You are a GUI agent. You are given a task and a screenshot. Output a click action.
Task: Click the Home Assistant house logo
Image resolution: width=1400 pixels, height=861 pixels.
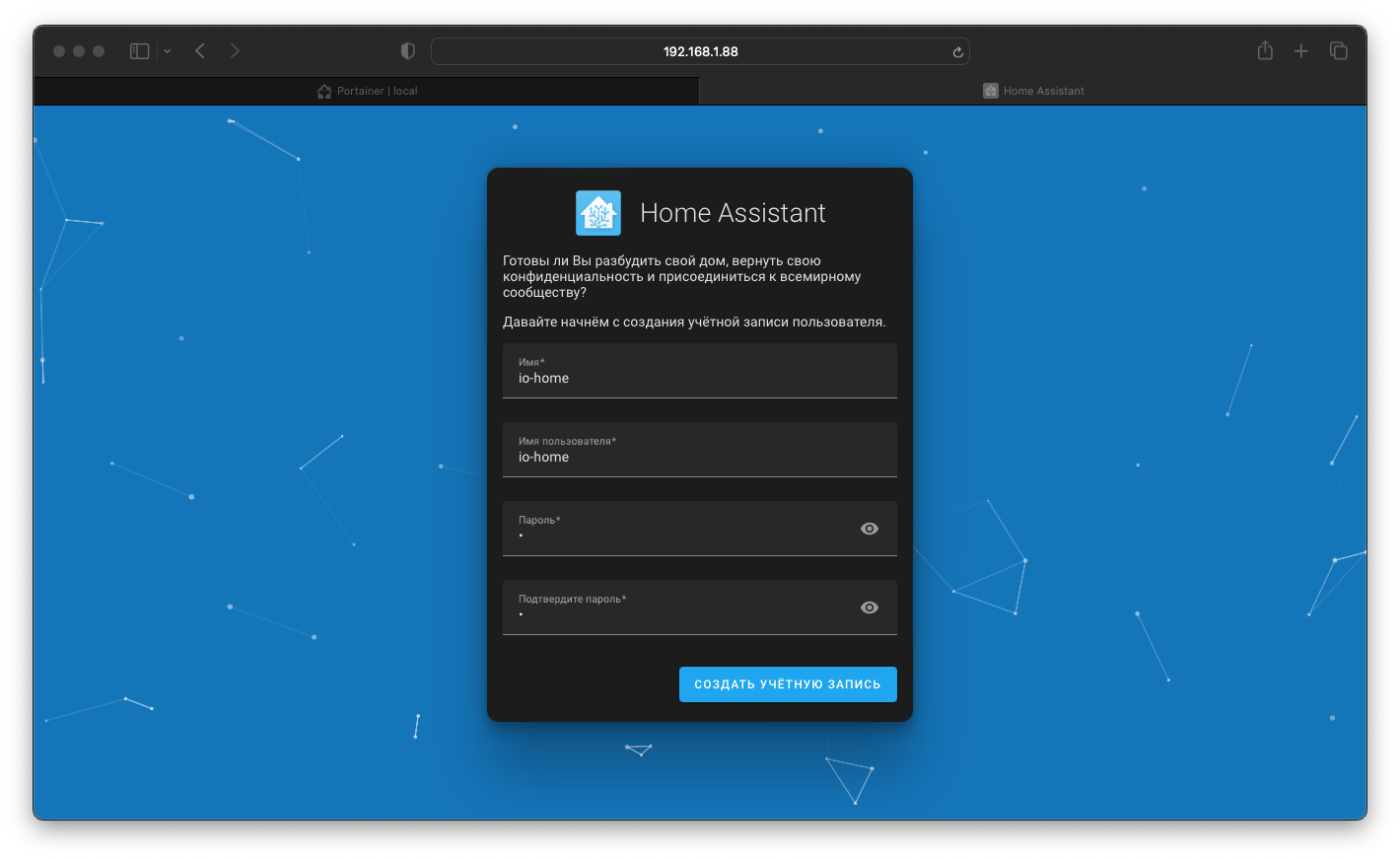pyautogui.click(x=597, y=212)
